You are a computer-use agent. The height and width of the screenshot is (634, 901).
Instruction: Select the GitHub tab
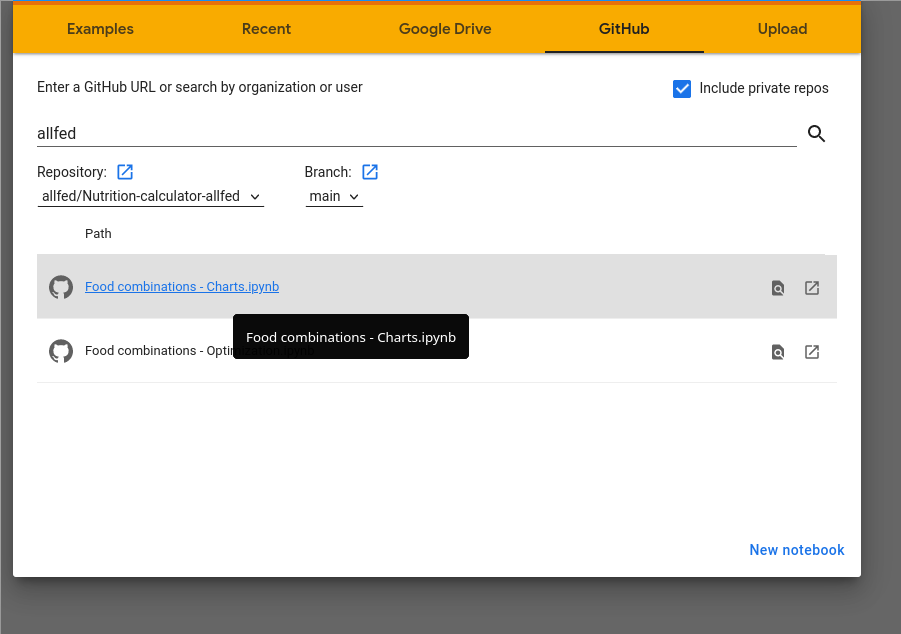click(x=624, y=29)
